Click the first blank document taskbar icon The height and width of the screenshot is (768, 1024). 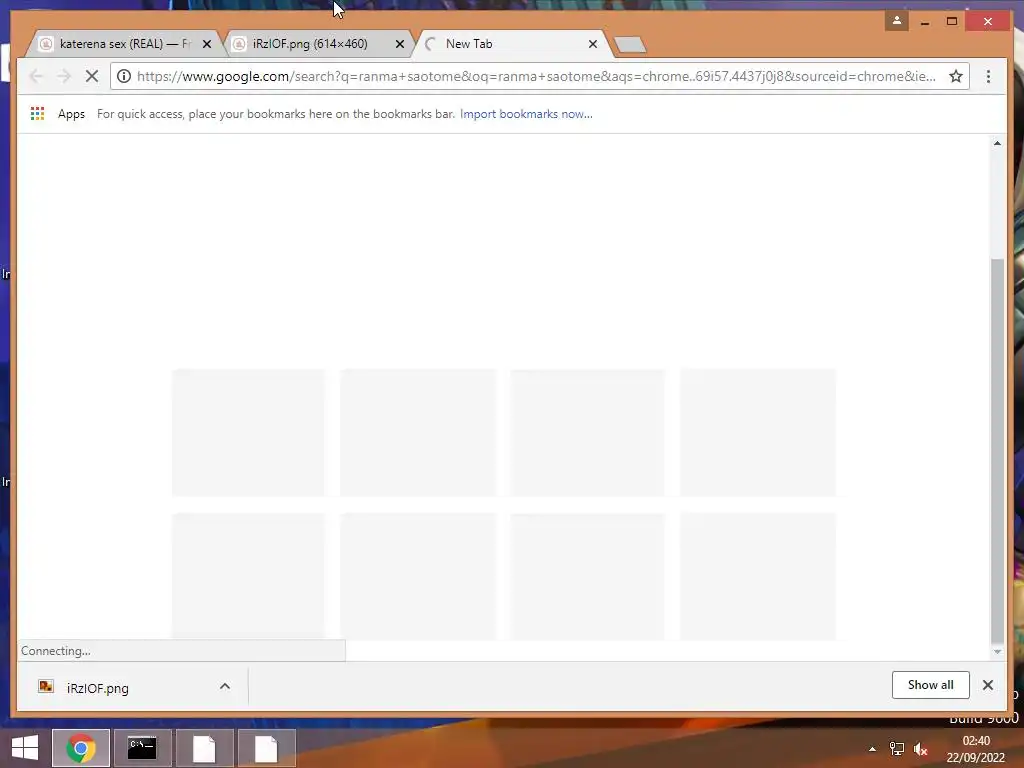(x=204, y=748)
